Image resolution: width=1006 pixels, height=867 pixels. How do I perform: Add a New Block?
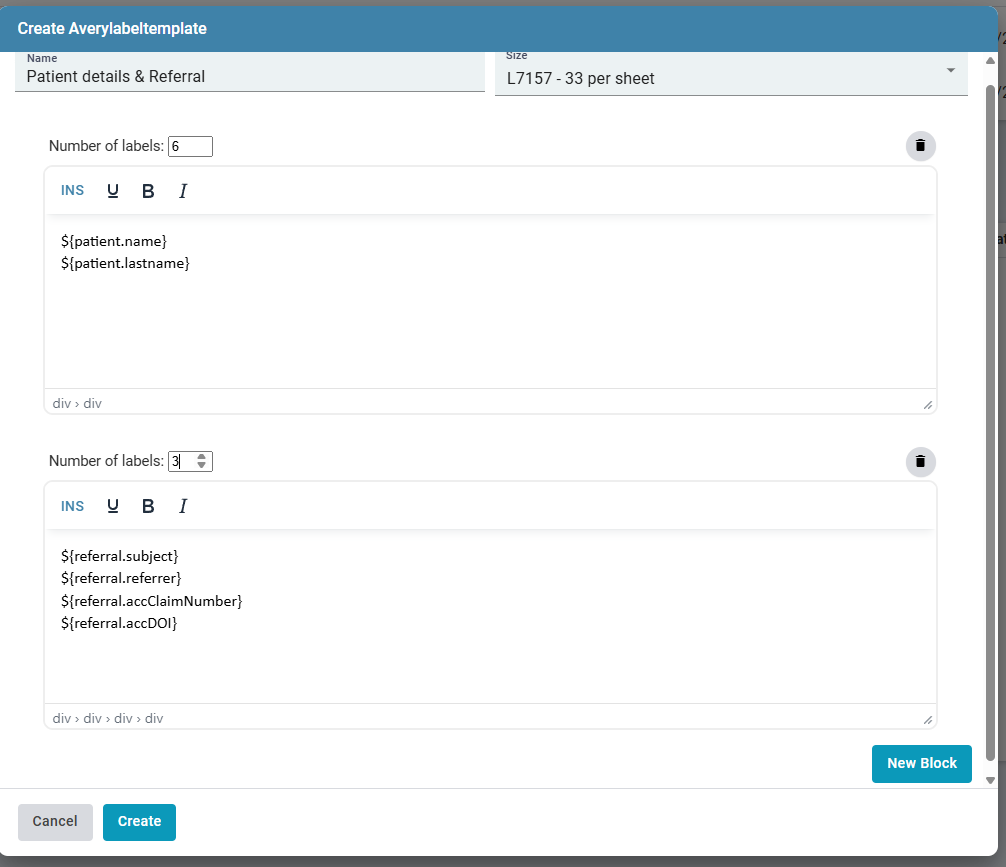pyautogui.click(x=921, y=763)
